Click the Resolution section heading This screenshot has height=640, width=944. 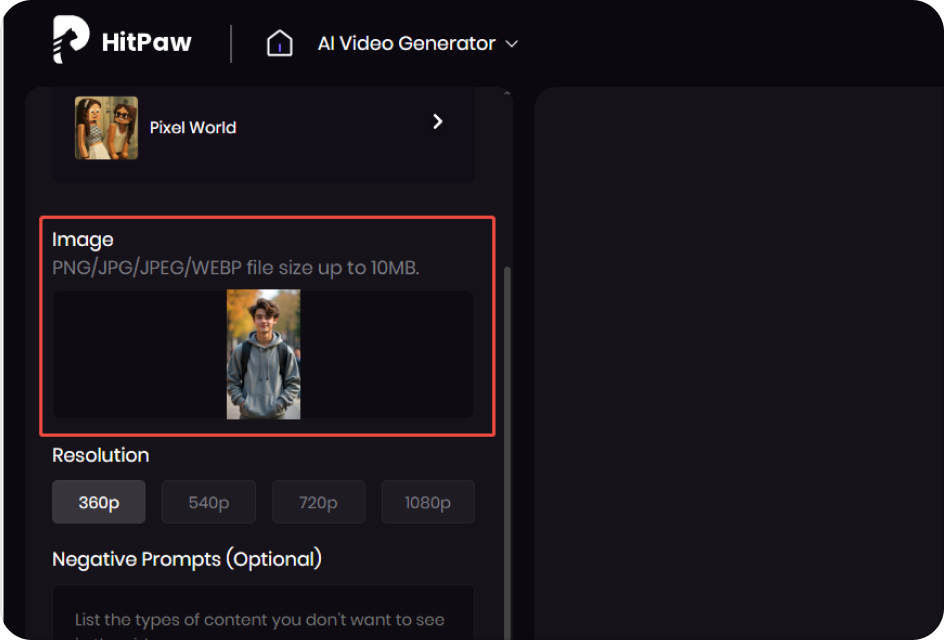click(100, 455)
